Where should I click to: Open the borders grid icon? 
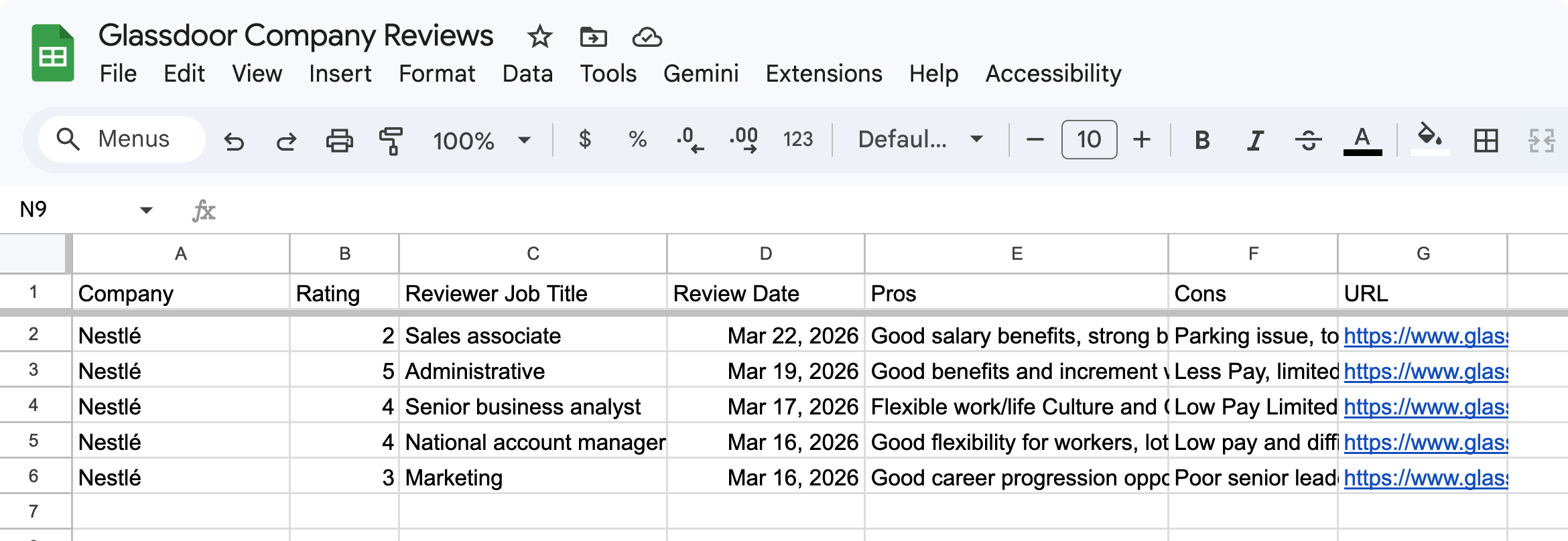[x=1486, y=141]
